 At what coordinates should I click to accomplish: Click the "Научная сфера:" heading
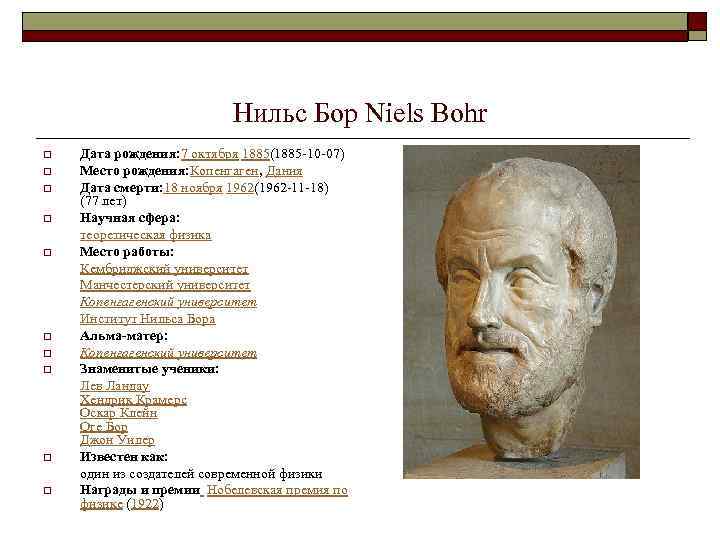(x=130, y=218)
